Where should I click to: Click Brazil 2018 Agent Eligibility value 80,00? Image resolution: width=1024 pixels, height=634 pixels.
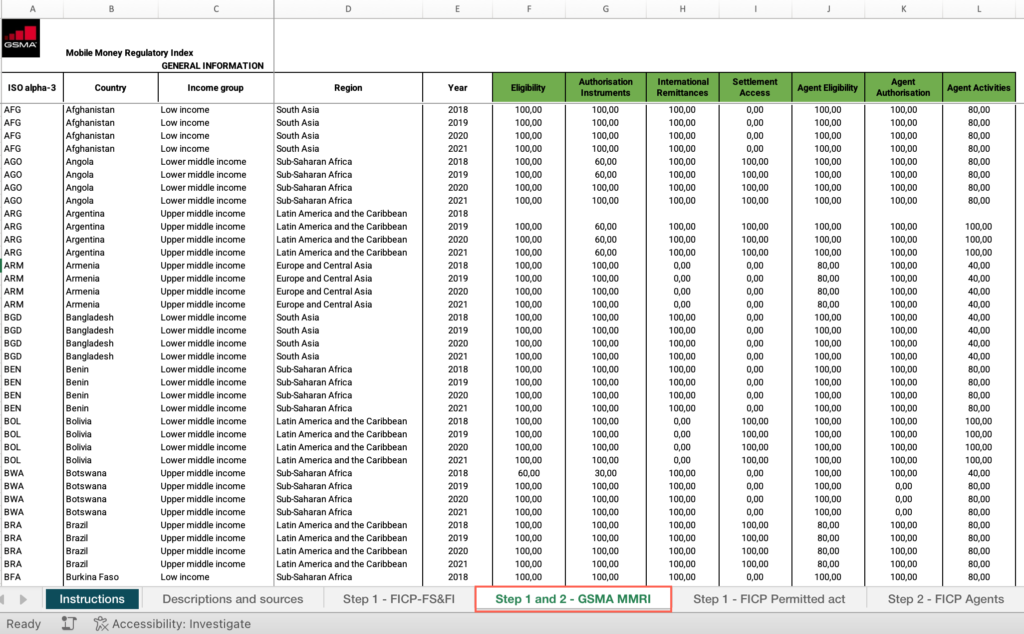tap(827, 526)
